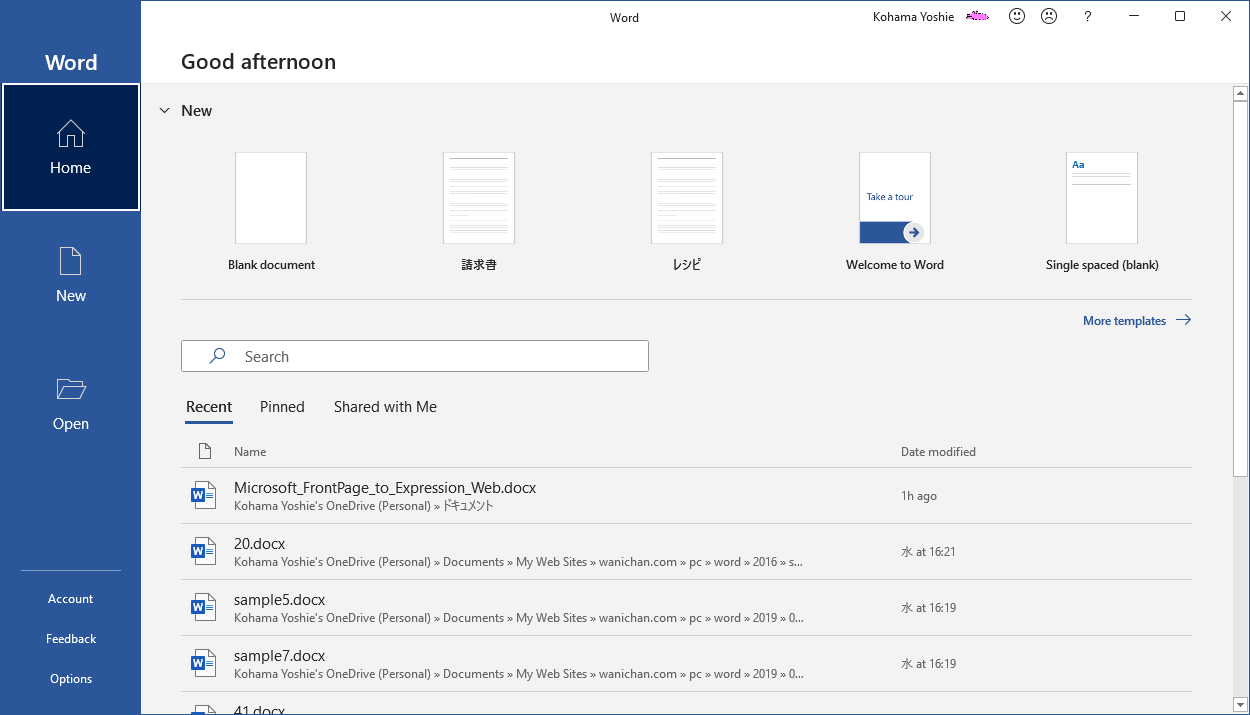Send a frown feedback face icon
This screenshot has height=715, width=1250.
[1049, 17]
